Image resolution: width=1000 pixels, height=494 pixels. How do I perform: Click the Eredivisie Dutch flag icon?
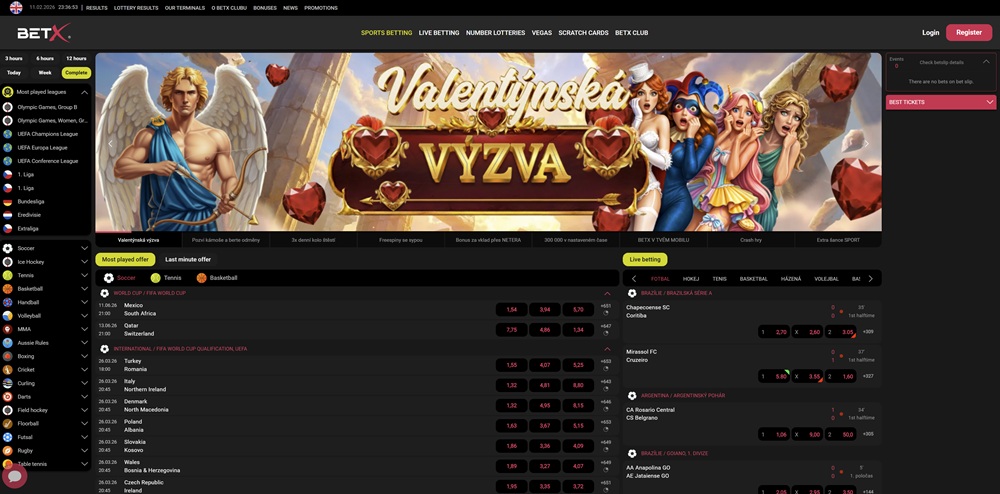click(8, 215)
